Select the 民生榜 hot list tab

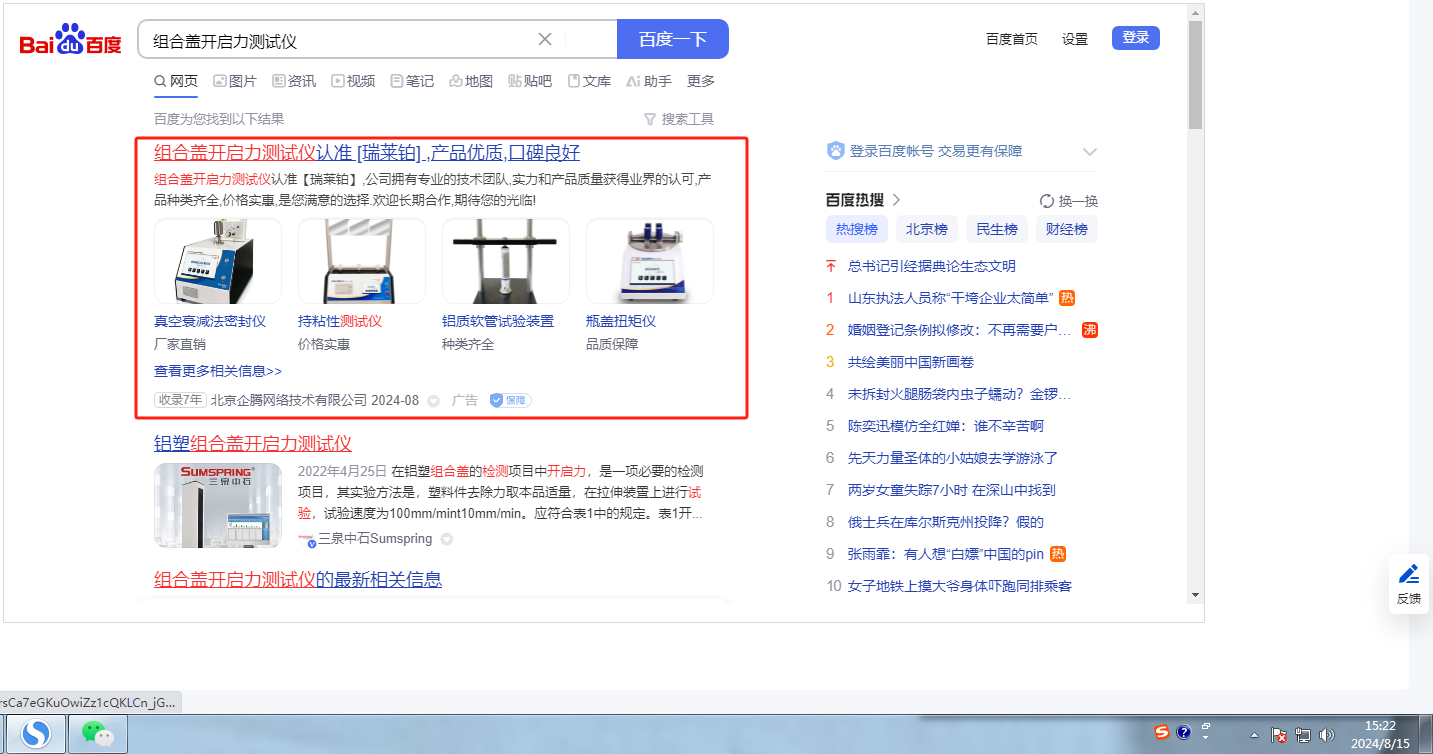click(997, 229)
